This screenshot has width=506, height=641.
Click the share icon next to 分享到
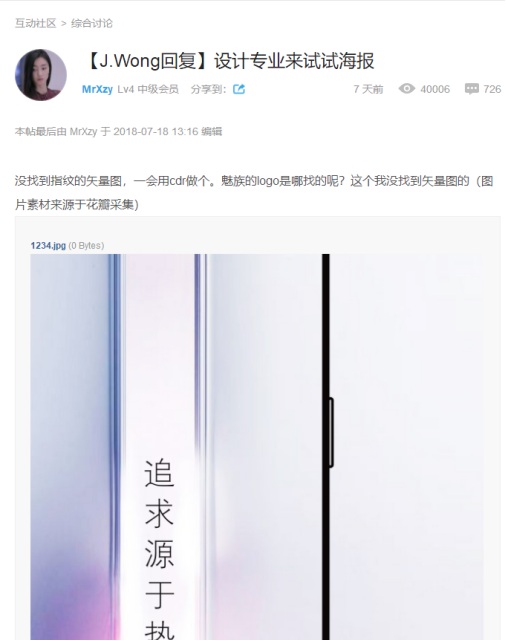coord(239,89)
